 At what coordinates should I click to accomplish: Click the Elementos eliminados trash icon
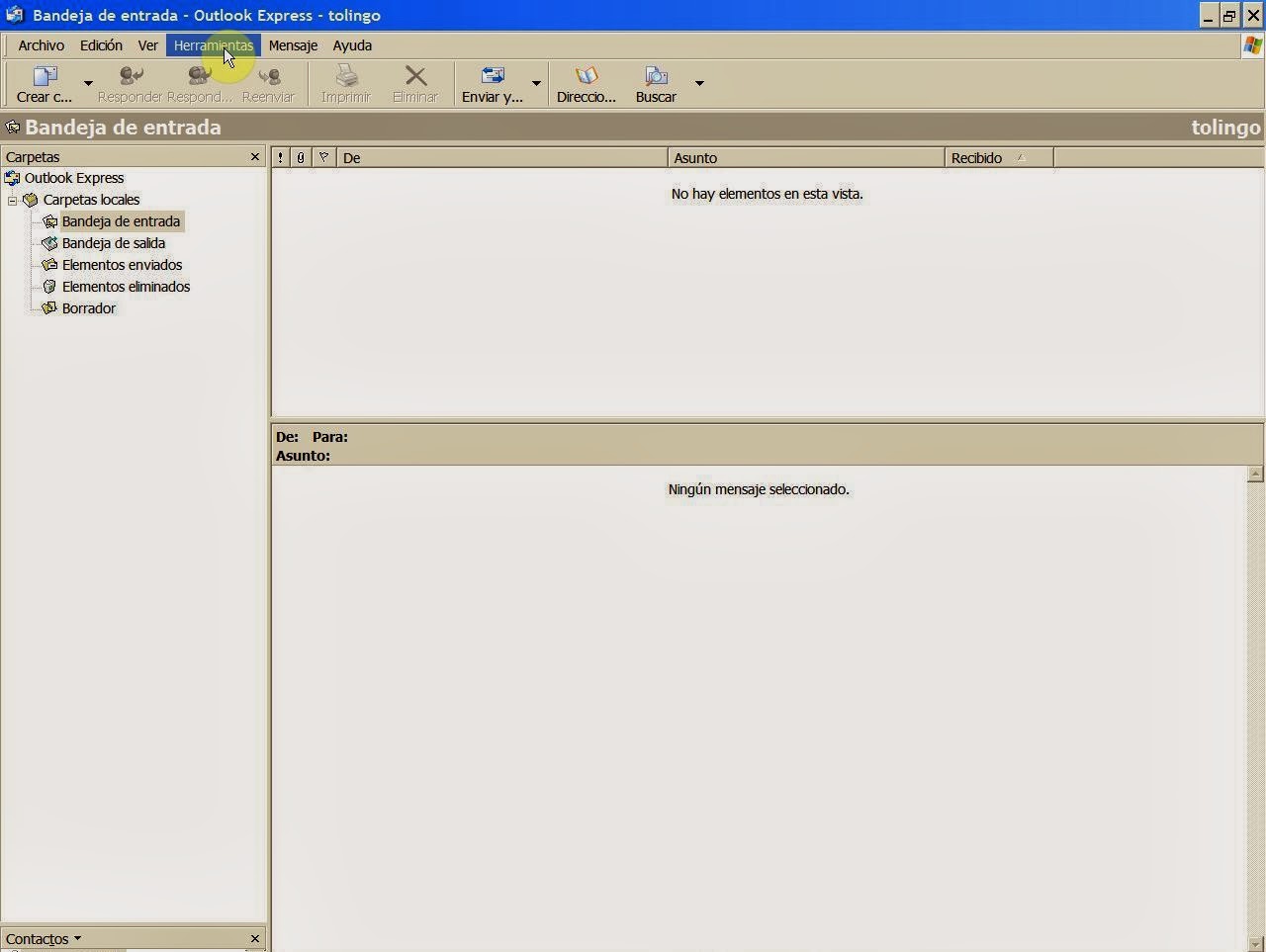49,287
